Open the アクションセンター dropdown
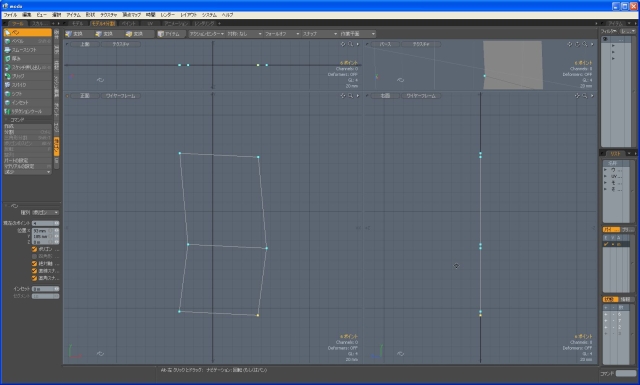Screen dimensions: 640x385 [x=207, y=34]
